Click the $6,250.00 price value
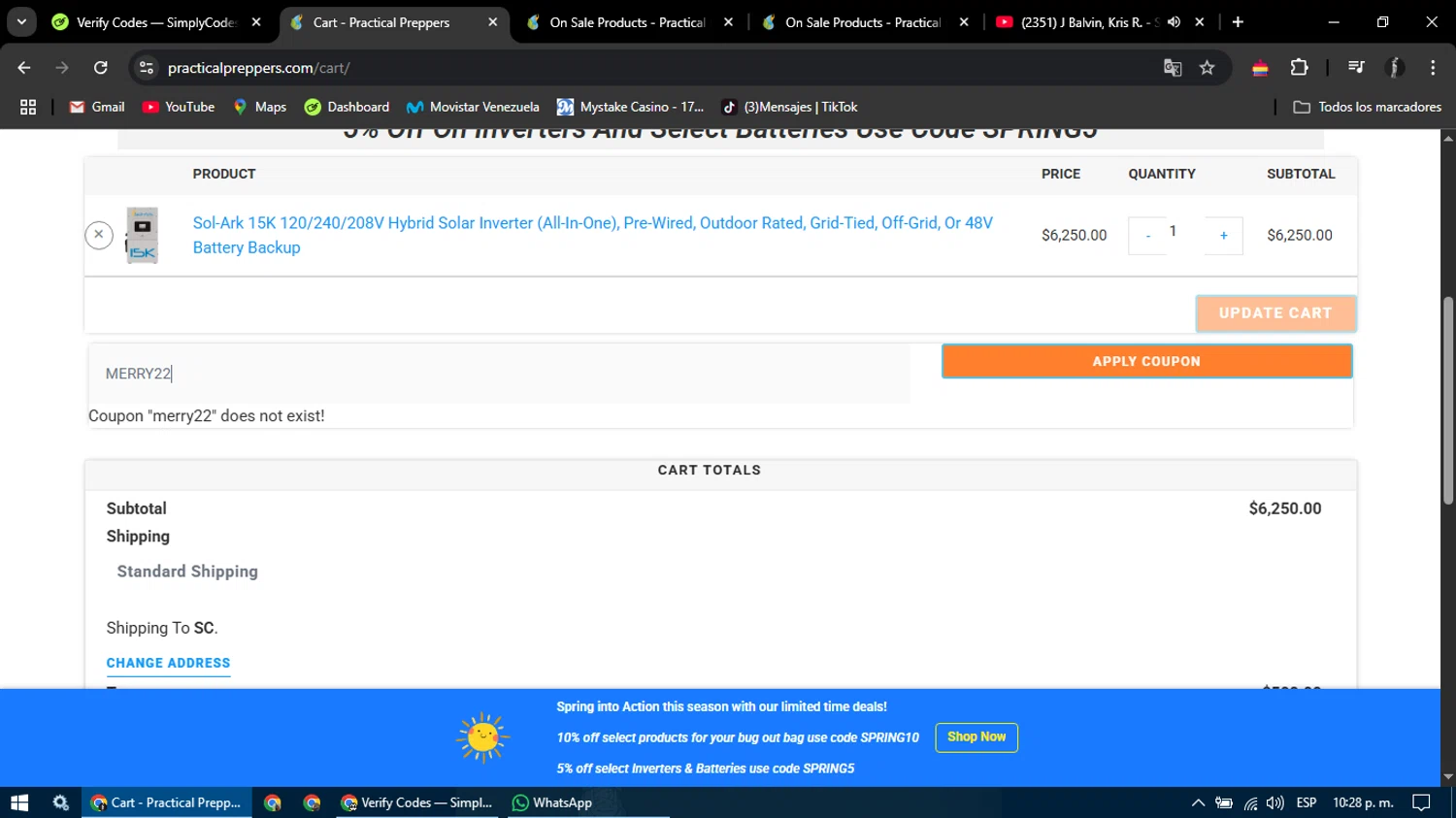Screen dimensions: 1456x818 (1074, 235)
